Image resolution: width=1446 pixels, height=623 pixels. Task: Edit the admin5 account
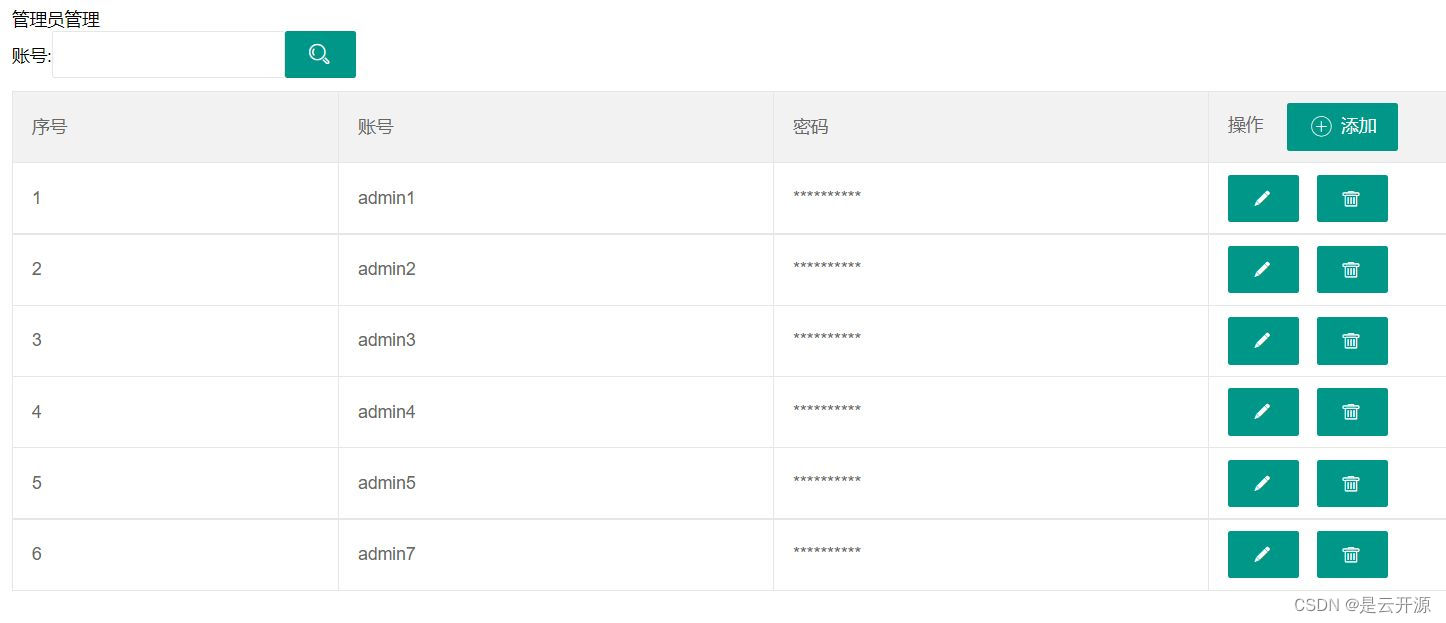[x=1263, y=483]
